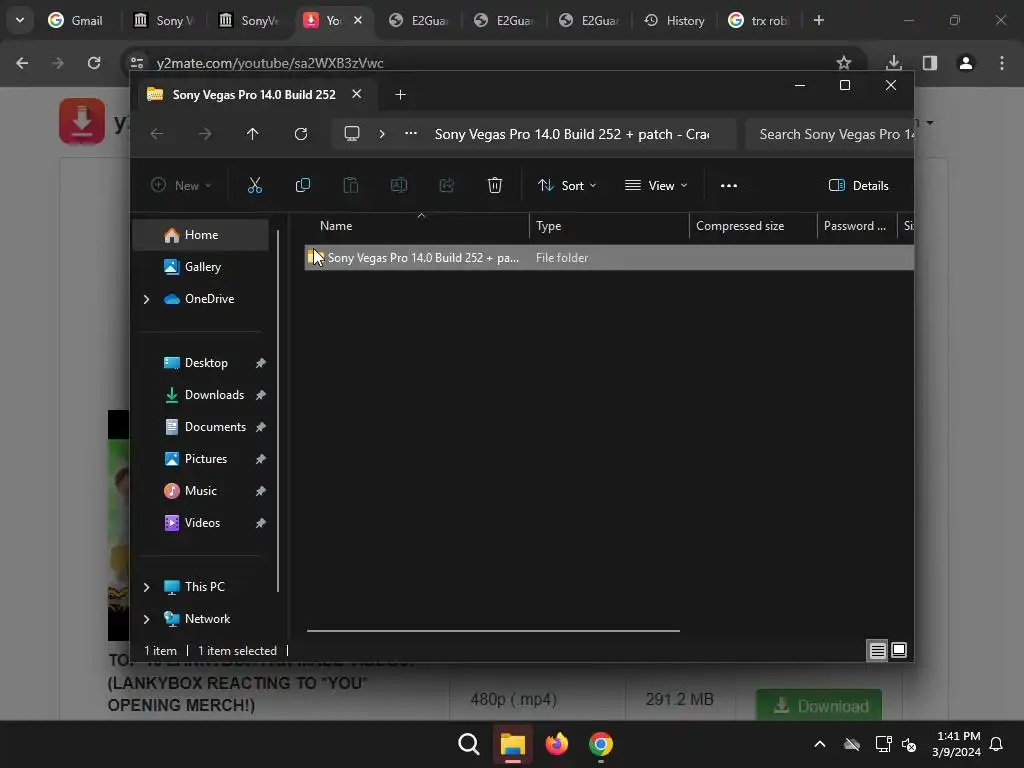Open Chrome three-dot menu

pyautogui.click(x=1002, y=63)
